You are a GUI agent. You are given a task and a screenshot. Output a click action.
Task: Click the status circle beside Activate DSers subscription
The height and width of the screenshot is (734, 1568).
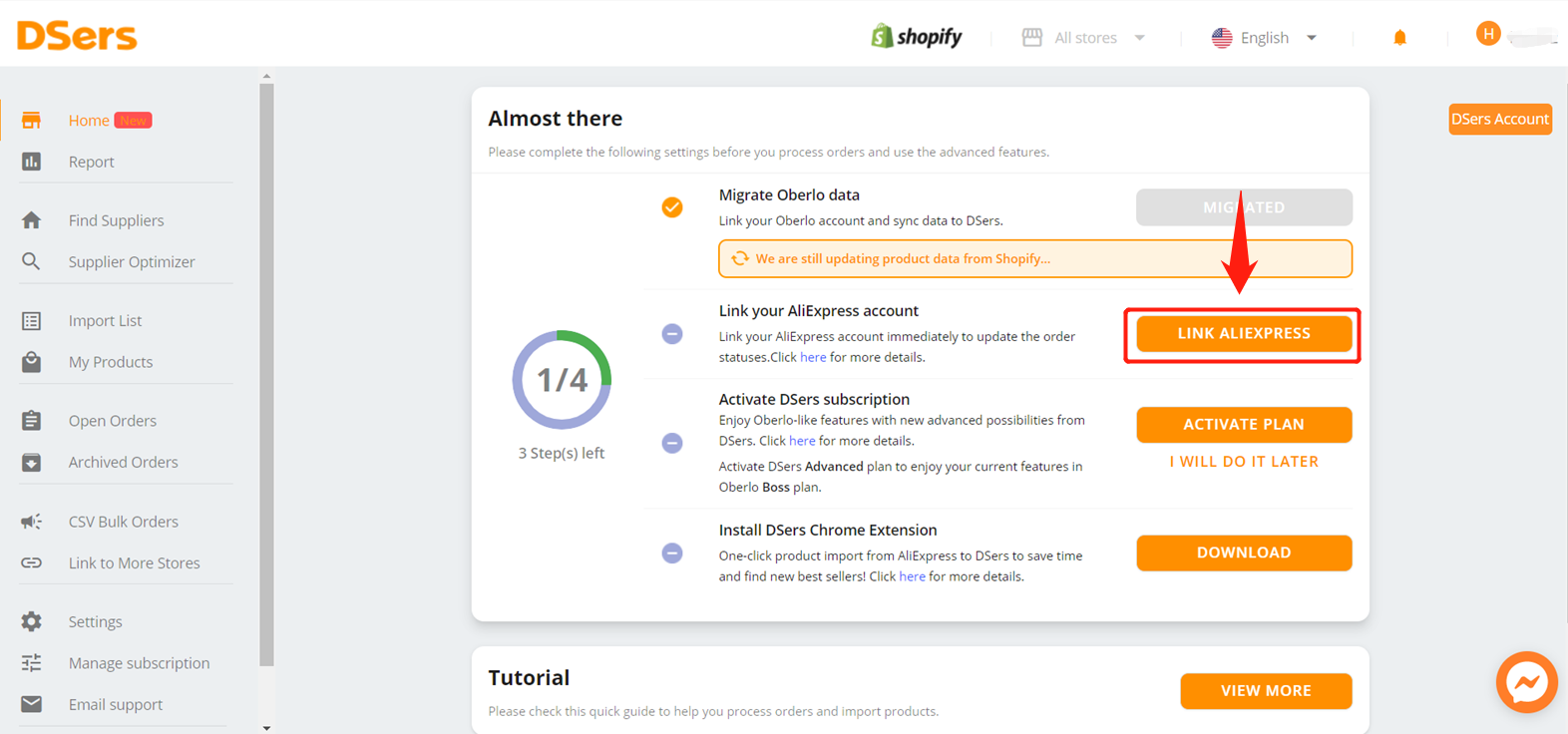point(672,443)
